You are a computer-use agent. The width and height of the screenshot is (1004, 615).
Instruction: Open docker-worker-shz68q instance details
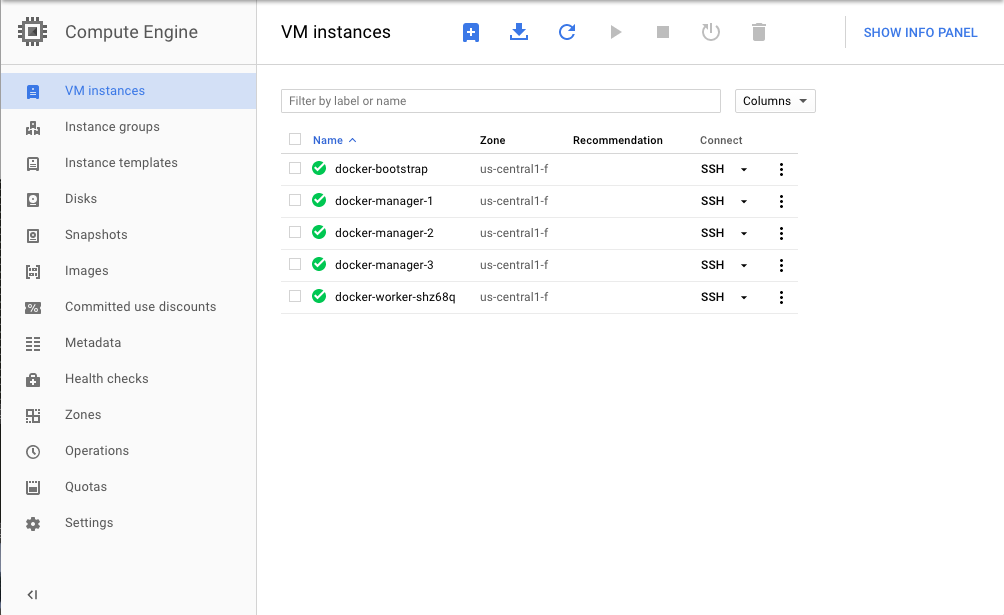coord(395,297)
